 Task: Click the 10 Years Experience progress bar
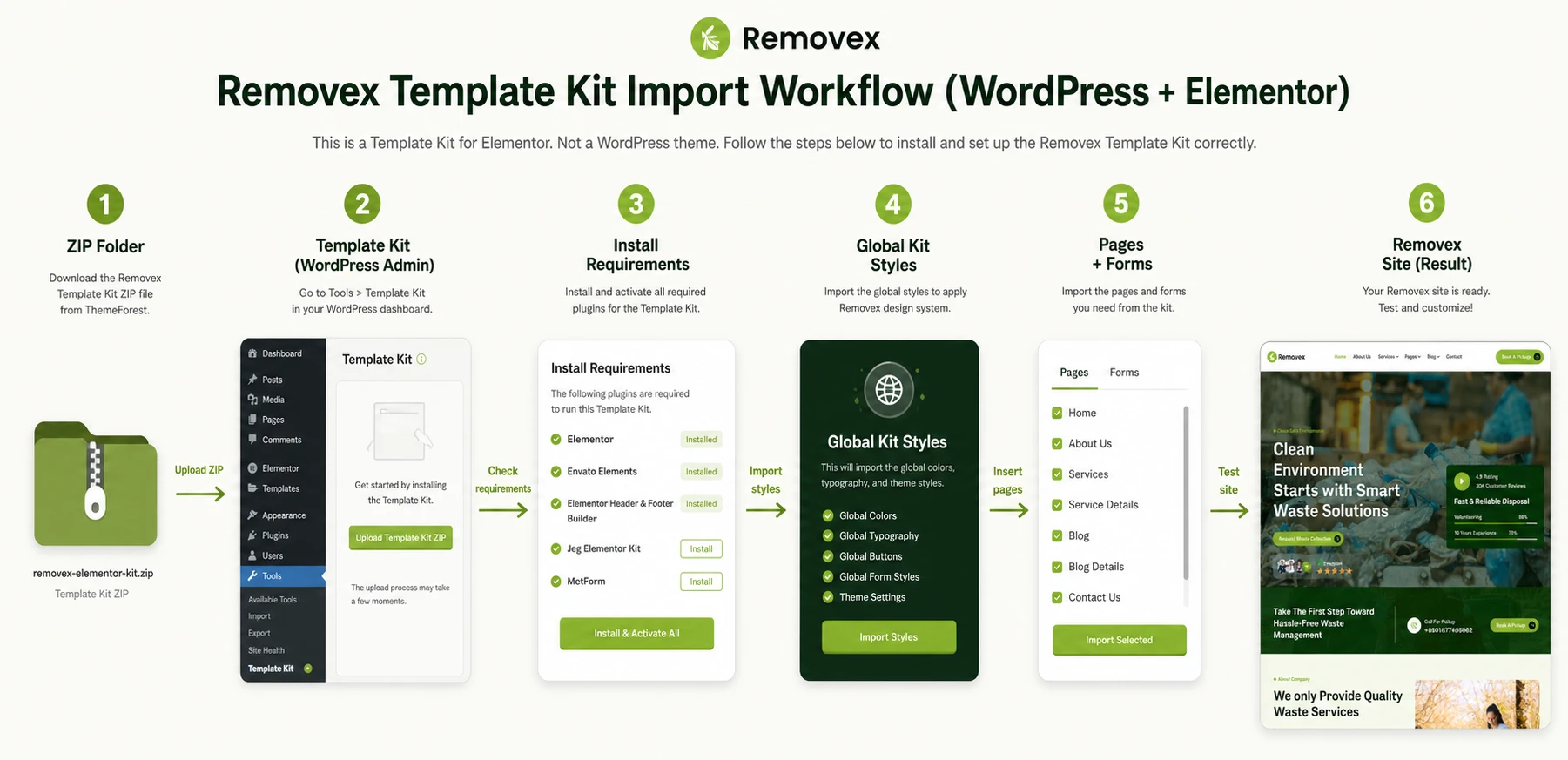tap(1496, 539)
